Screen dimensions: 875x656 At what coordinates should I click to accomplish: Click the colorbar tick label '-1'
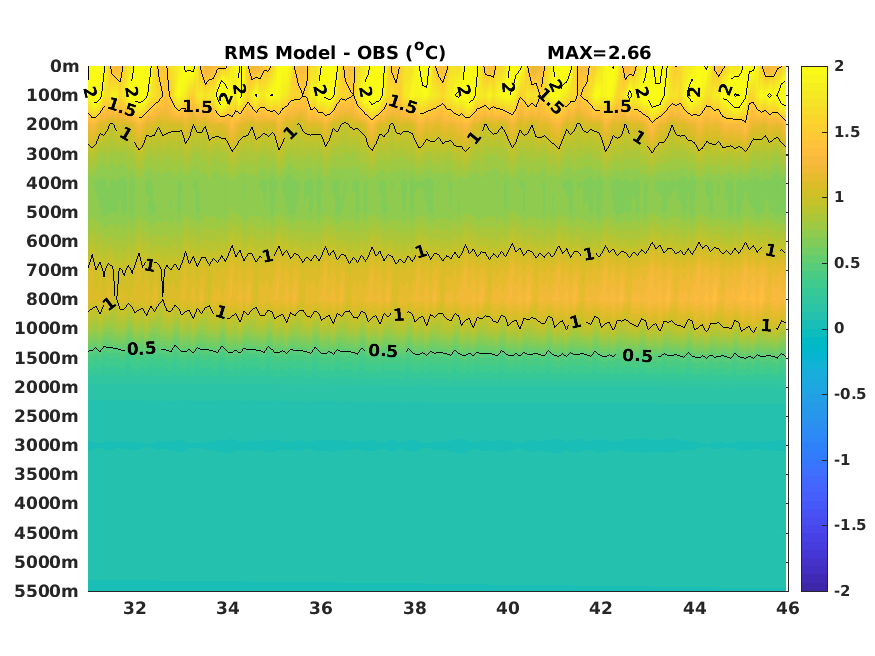[x=842, y=460]
